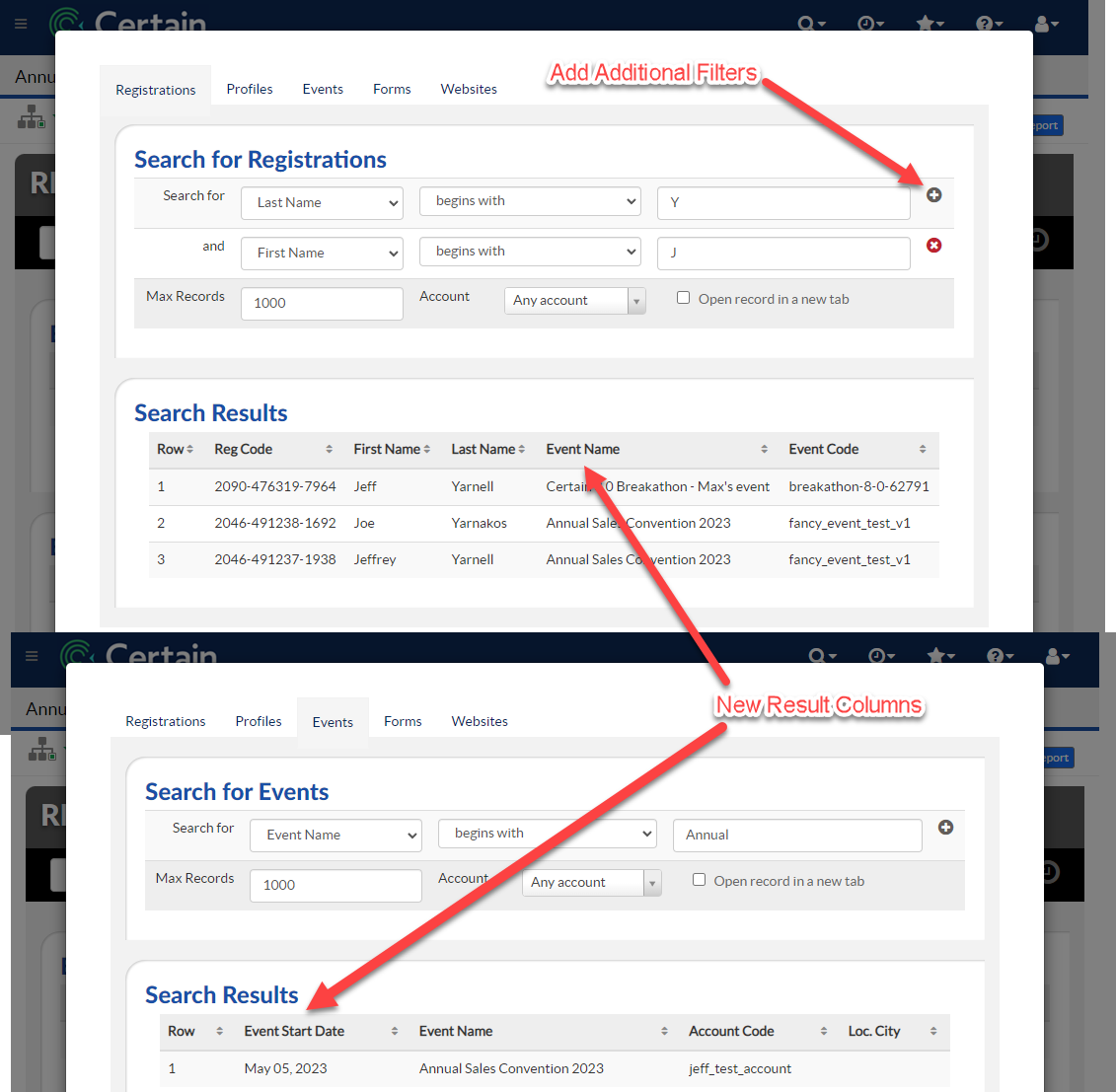The image size is (1116, 1092).
Task: Click Max Records field in Events search
Action: 335,885
